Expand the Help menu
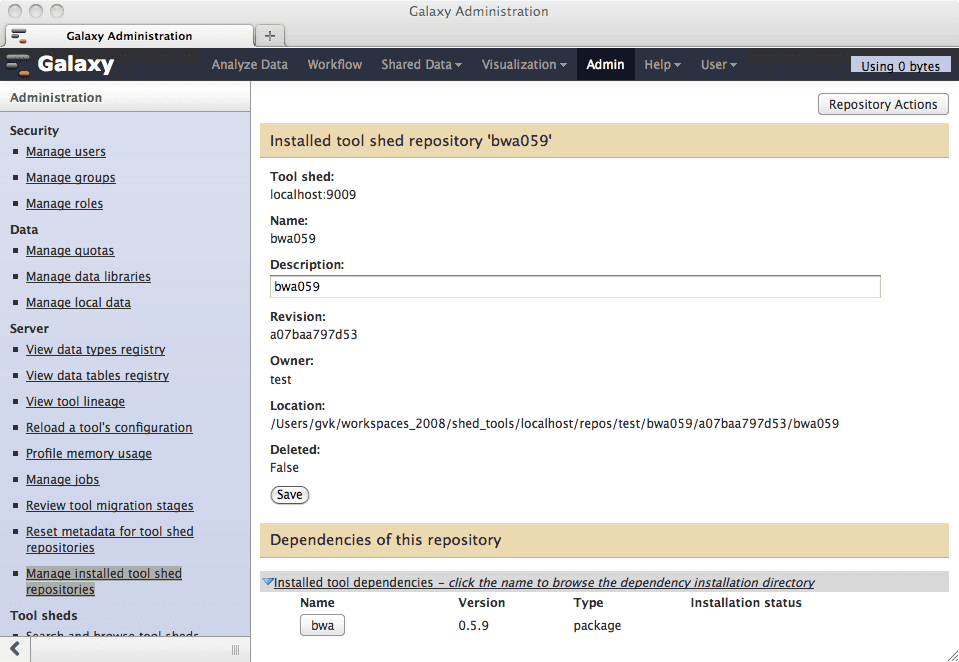The image size is (959, 662). pyautogui.click(x=662, y=65)
